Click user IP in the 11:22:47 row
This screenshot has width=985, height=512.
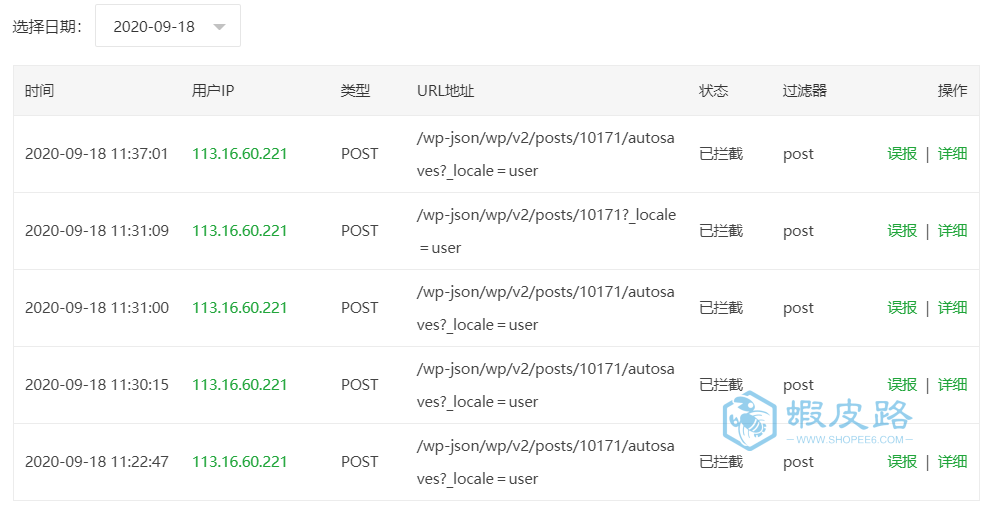tap(239, 462)
